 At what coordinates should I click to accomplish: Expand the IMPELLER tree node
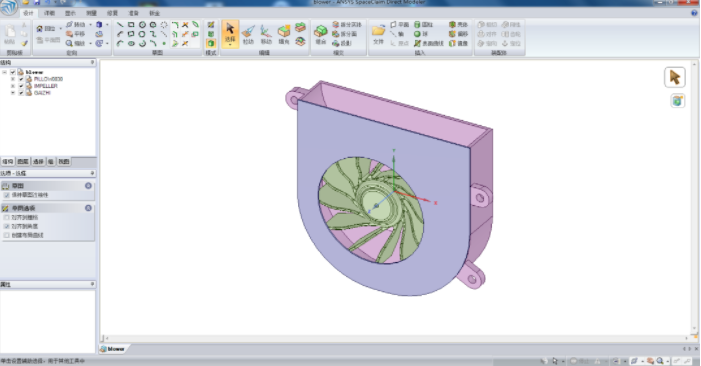point(13,86)
